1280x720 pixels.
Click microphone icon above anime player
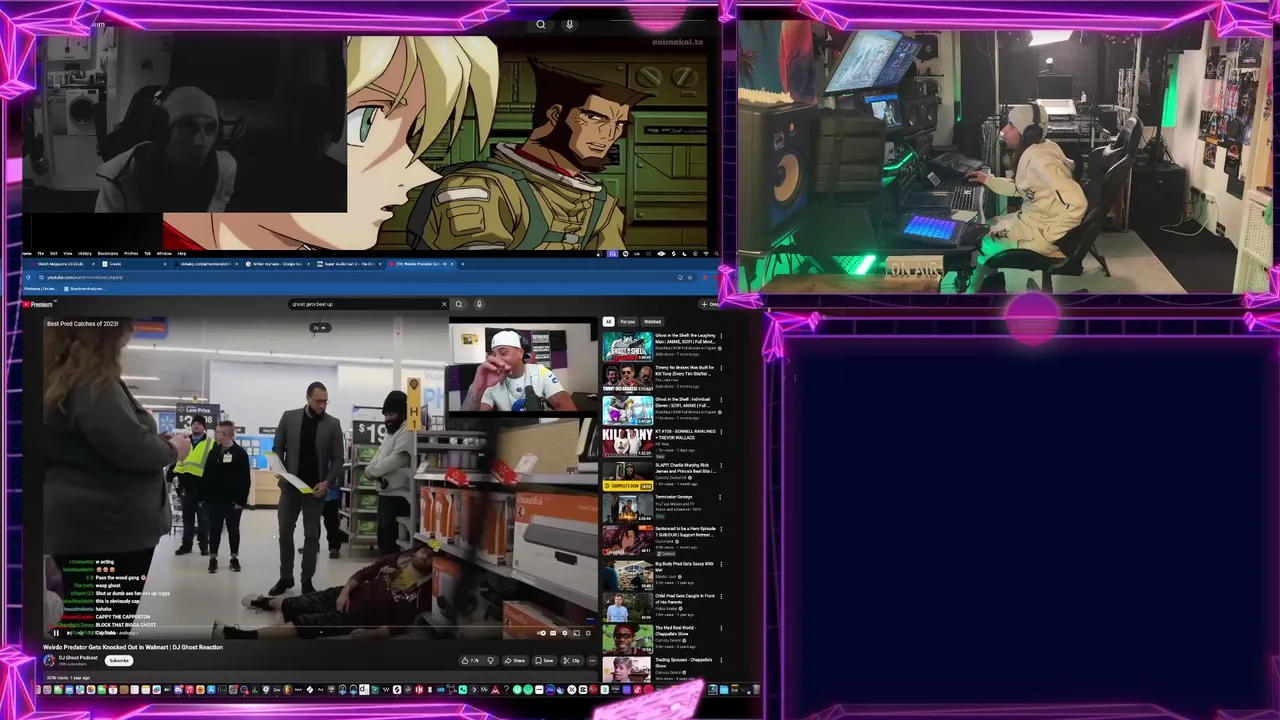point(569,24)
